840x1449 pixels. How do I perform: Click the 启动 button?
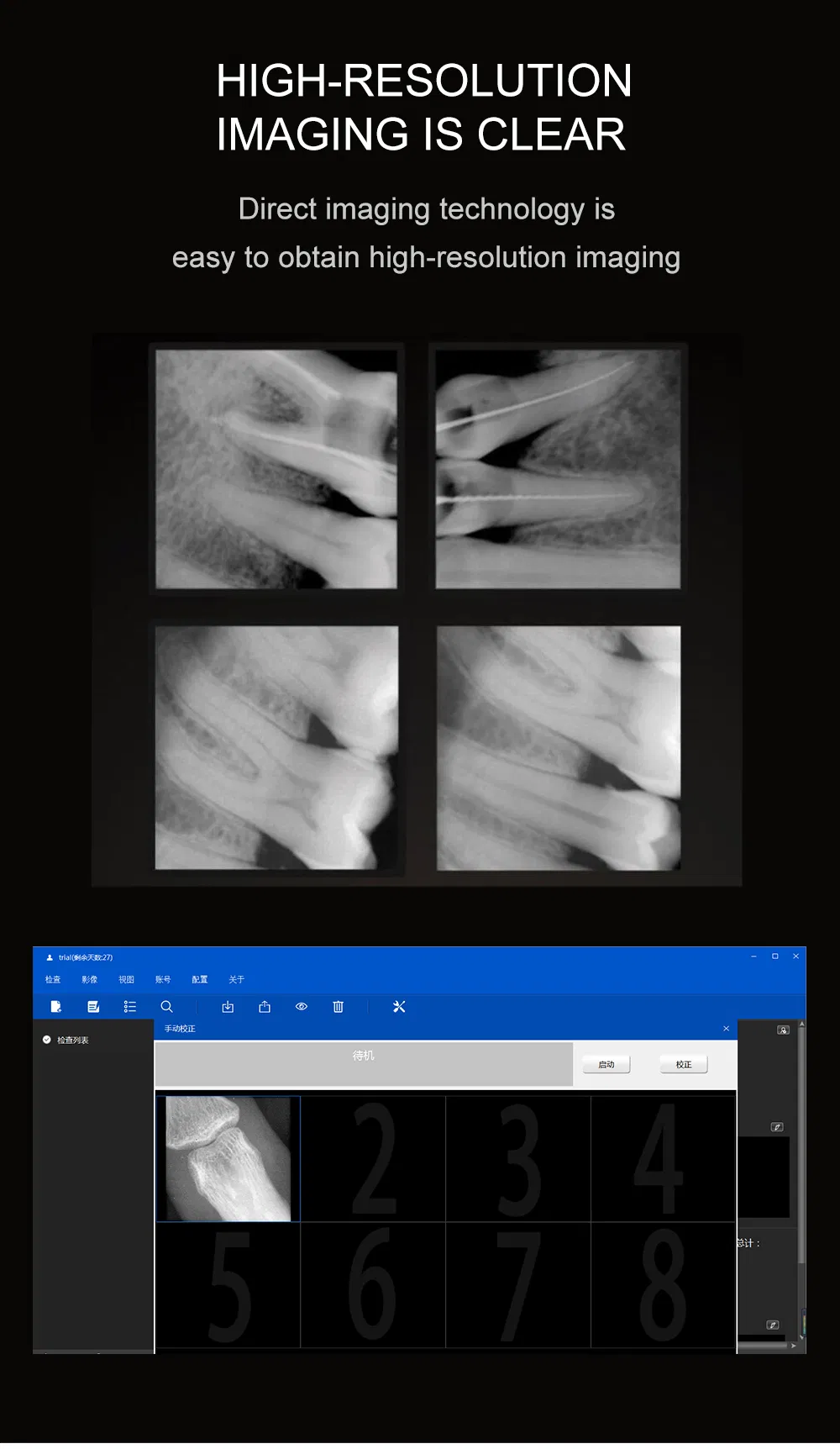pos(606,1064)
